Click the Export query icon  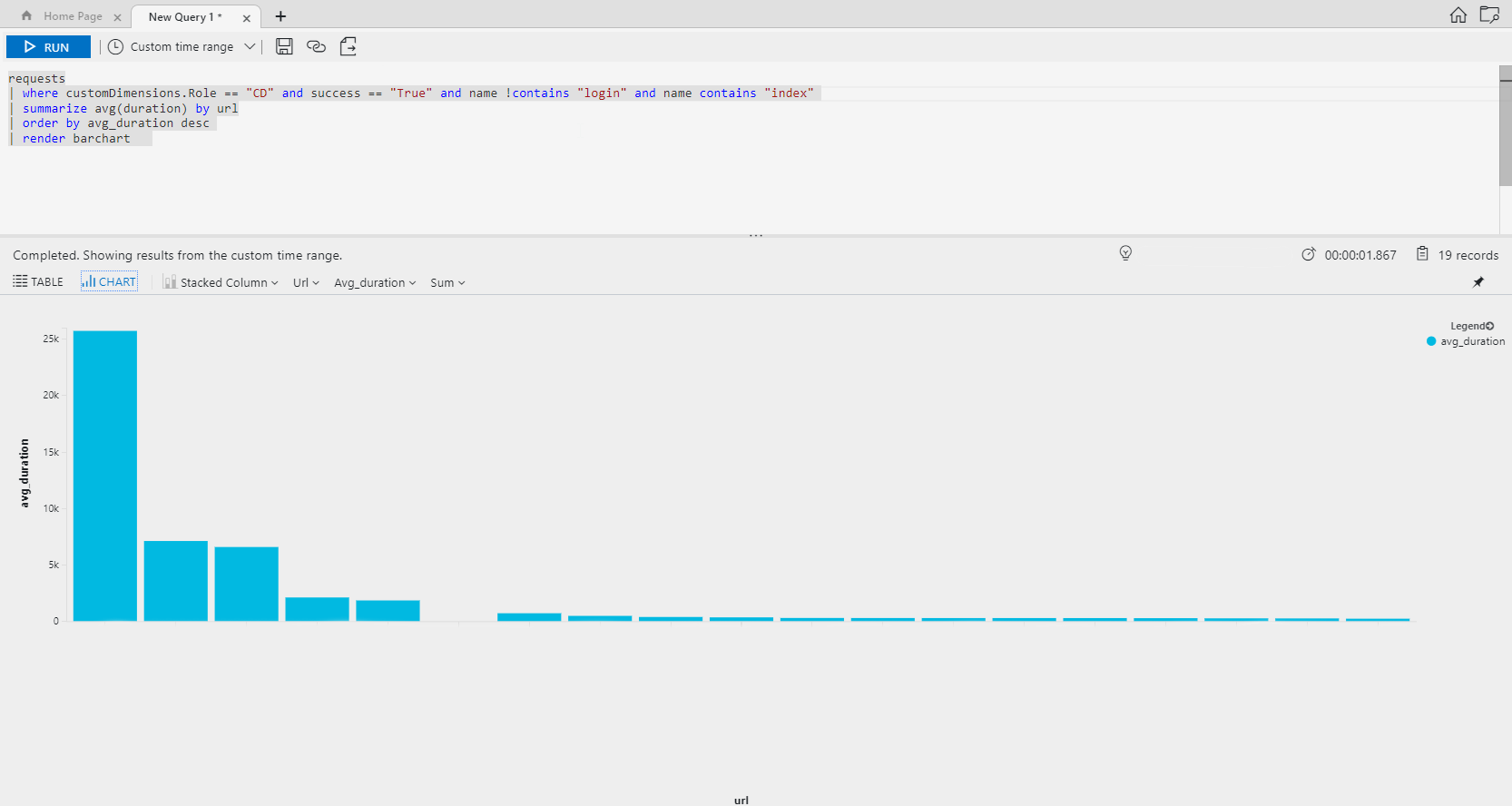(x=349, y=46)
